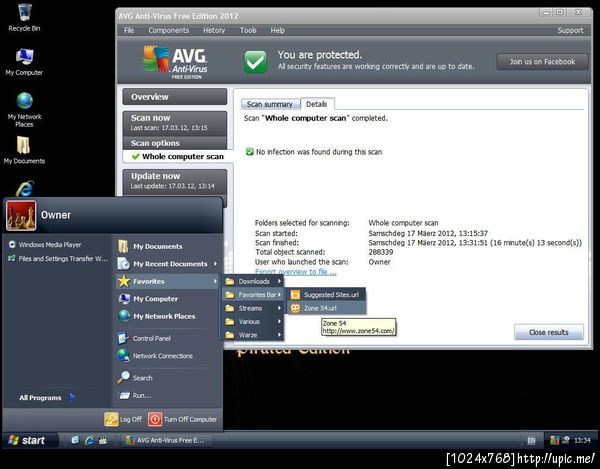
Task: Open the Run... dialog
Action: click(135, 396)
